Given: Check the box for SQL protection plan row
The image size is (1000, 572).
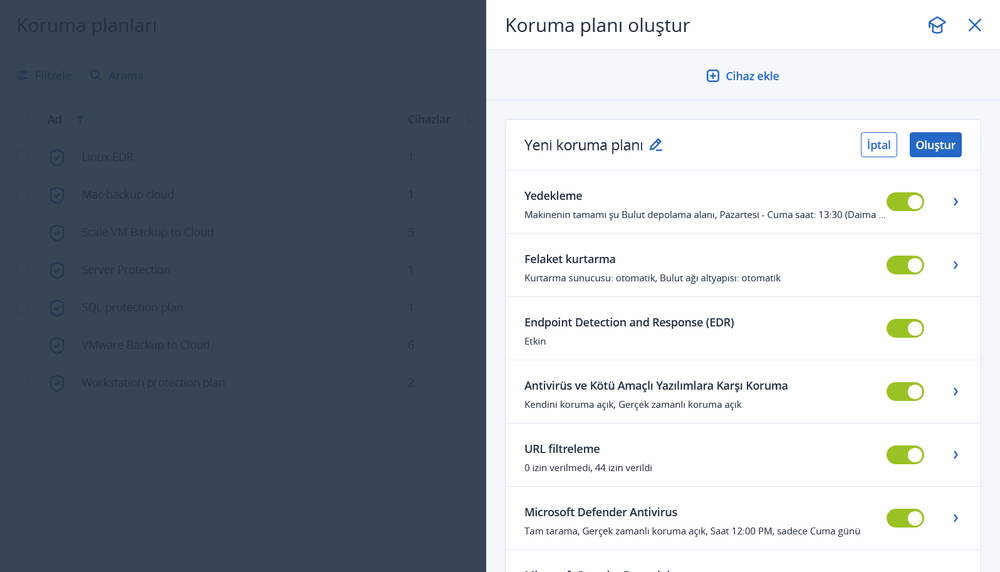Looking at the screenshot, I should (x=22, y=307).
